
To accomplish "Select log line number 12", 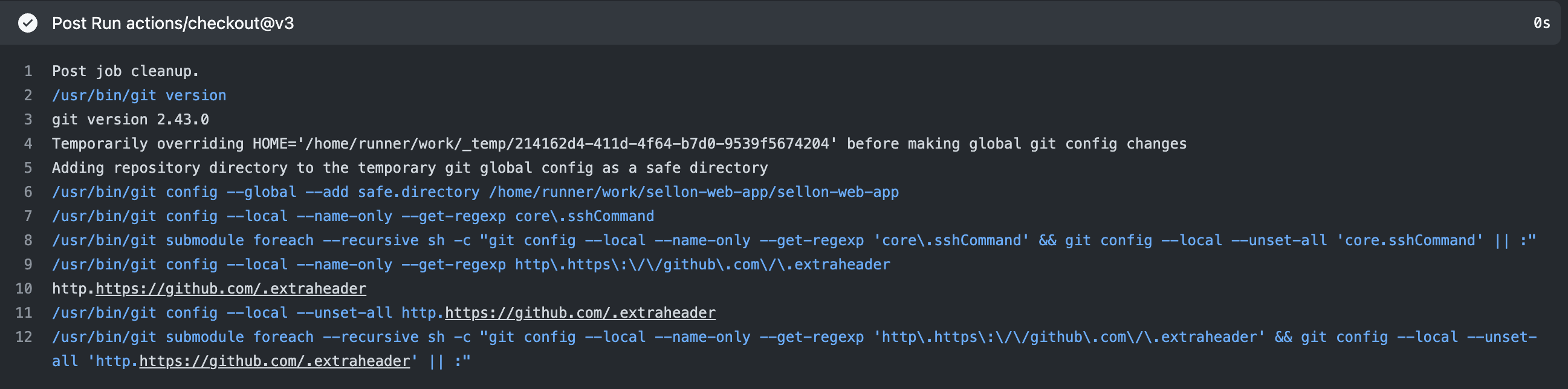I will click(x=24, y=336).
